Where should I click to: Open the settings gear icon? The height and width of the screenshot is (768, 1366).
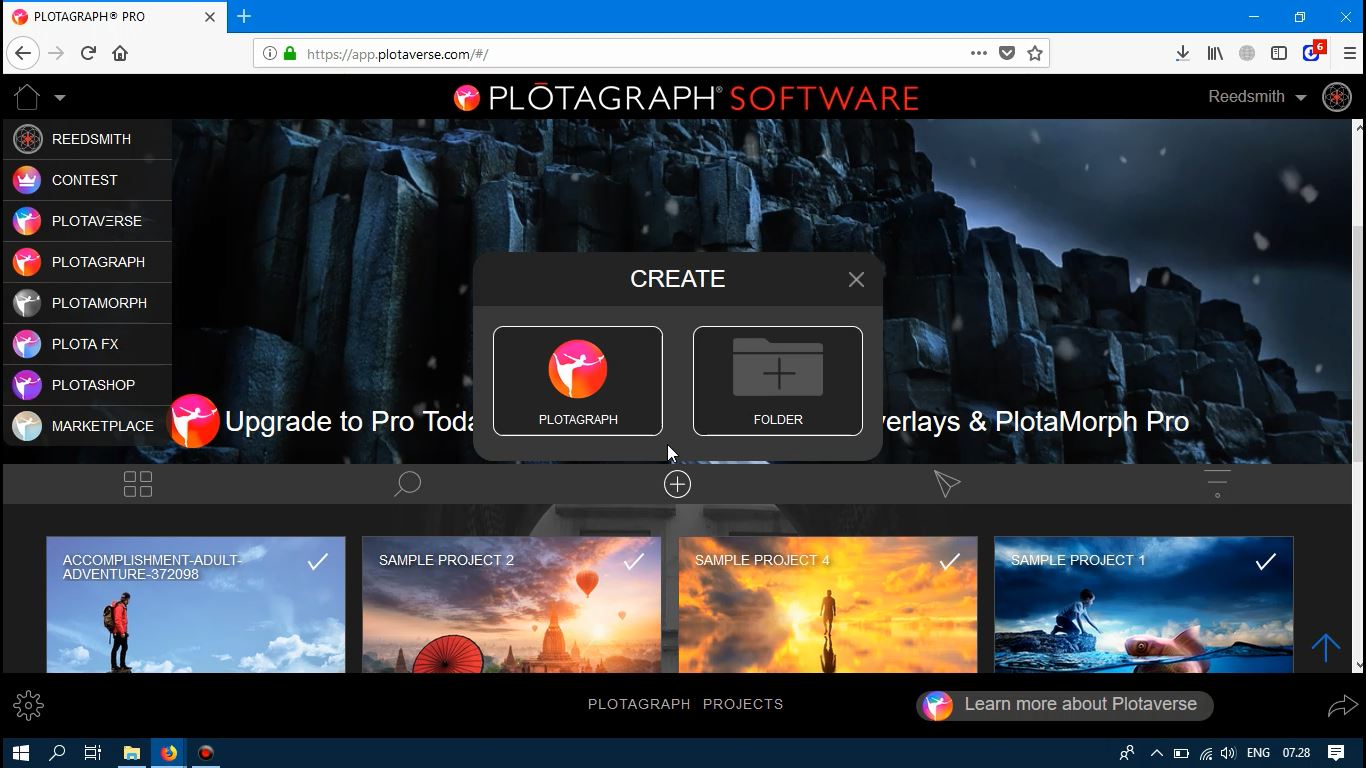coord(28,705)
